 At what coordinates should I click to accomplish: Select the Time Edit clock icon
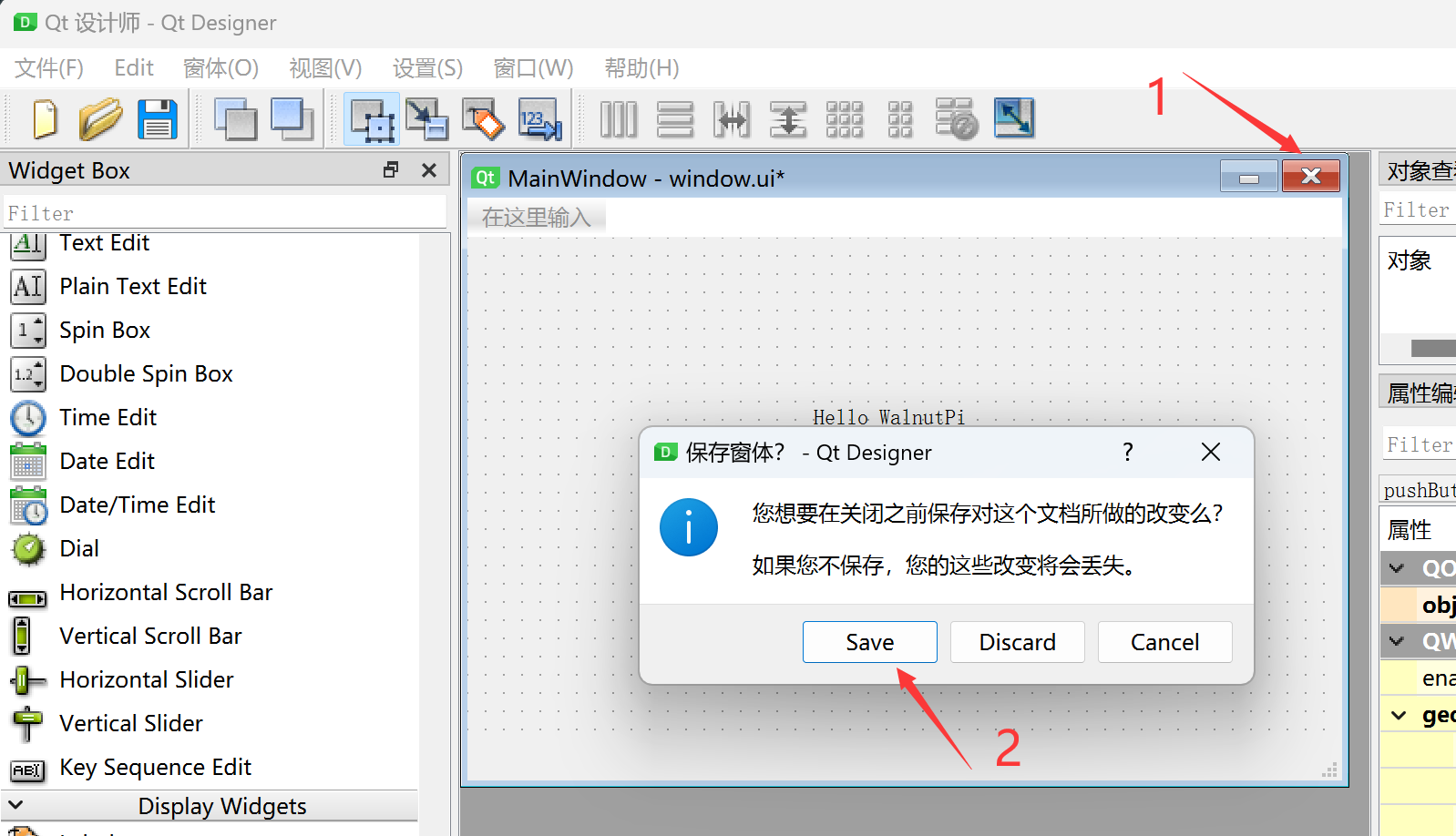28,418
